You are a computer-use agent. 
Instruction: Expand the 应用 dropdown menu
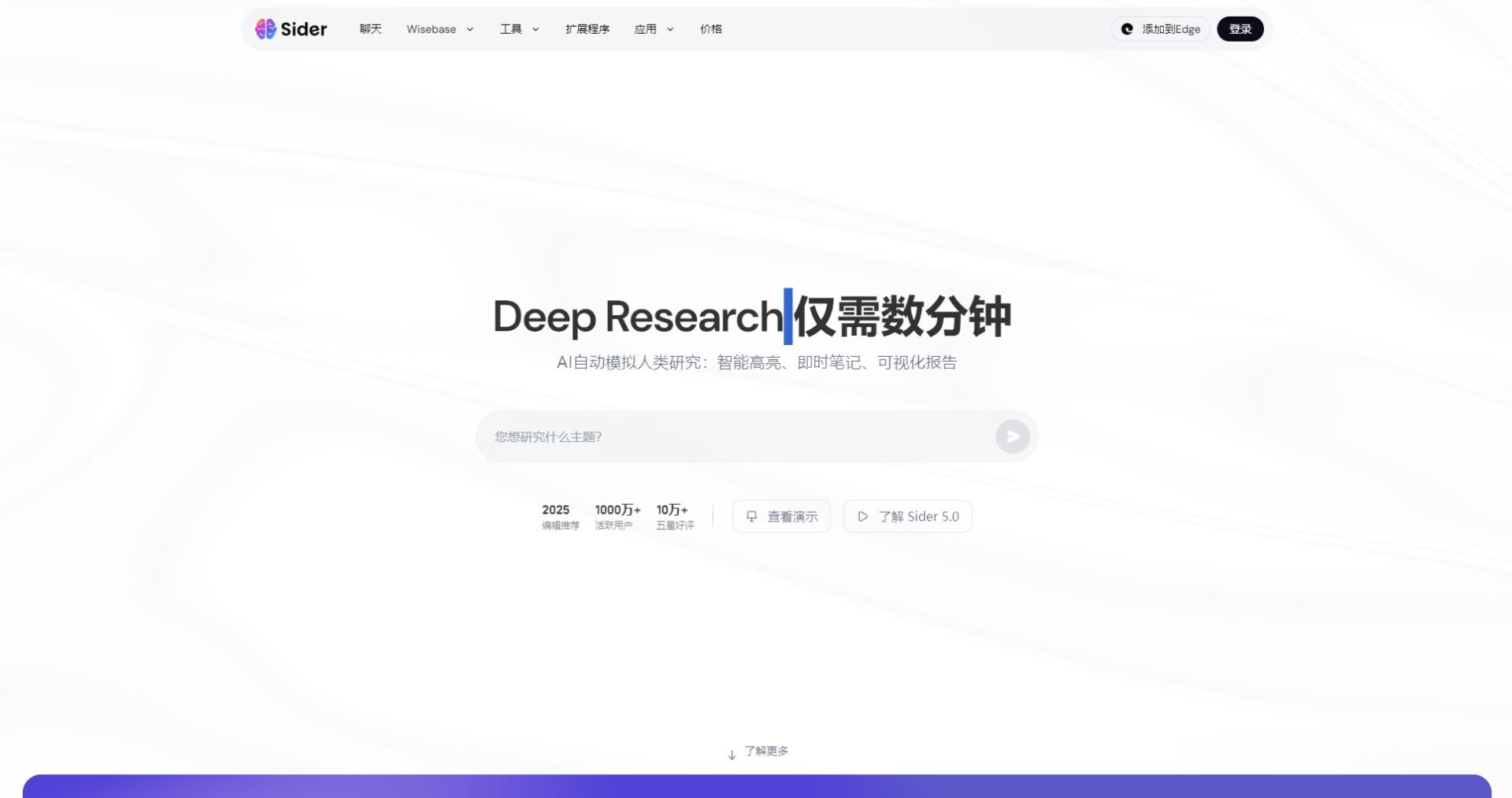pos(654,29)
